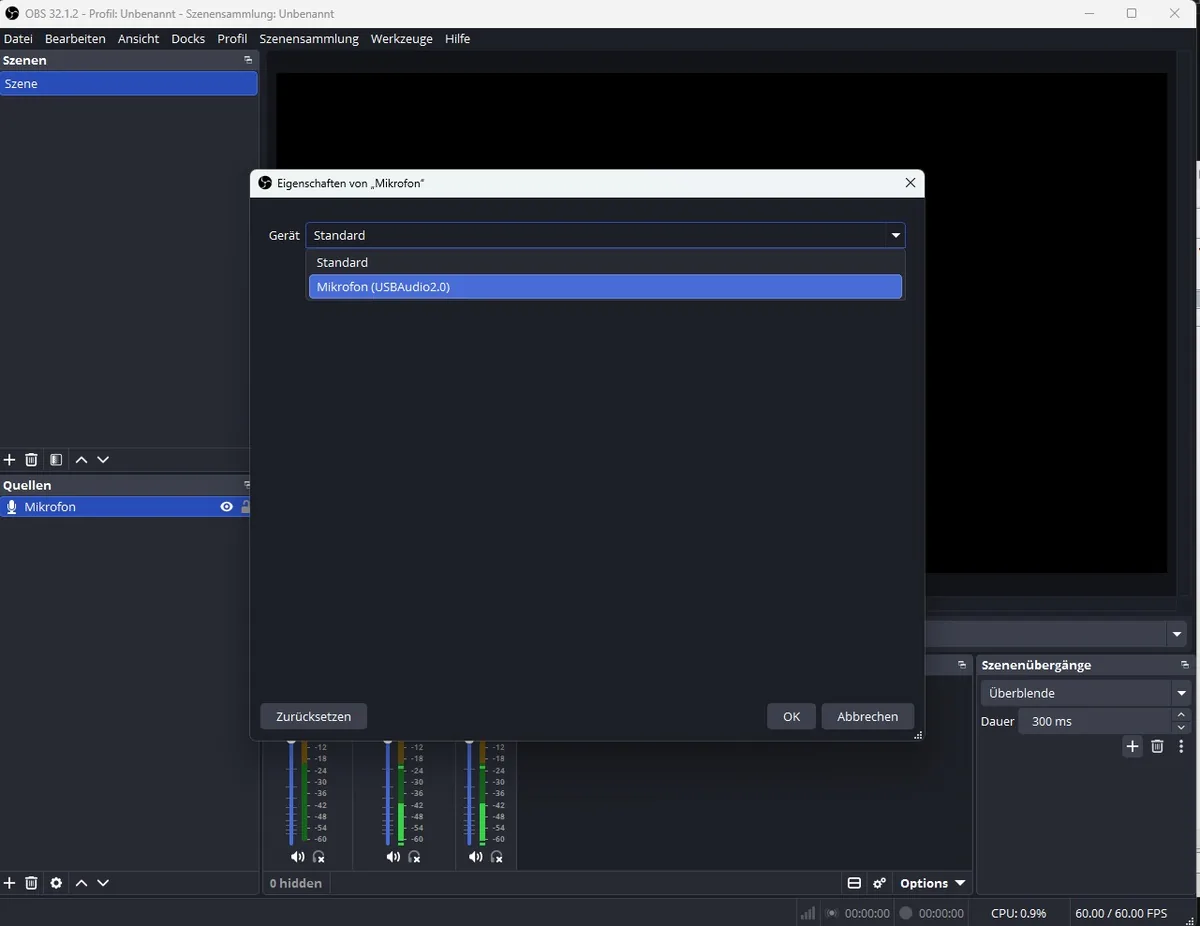The height and width of the screenshot is (926, 1200).
Task: Remove selected scene with trash icon
Action: [31, 460]
